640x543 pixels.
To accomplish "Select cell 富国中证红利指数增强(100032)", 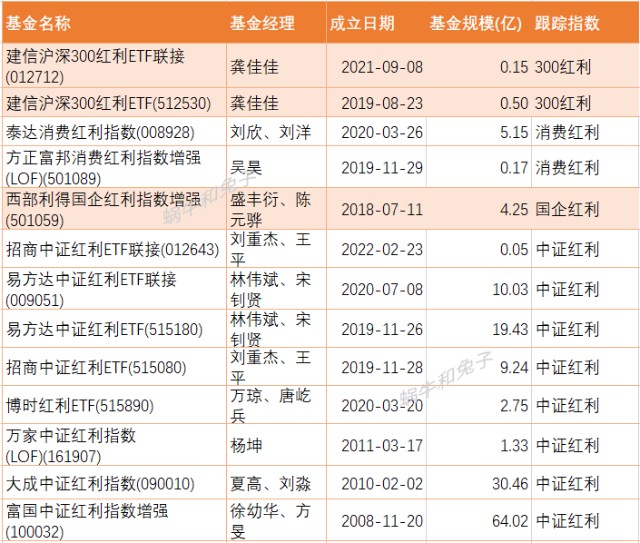I will point(114,521).
